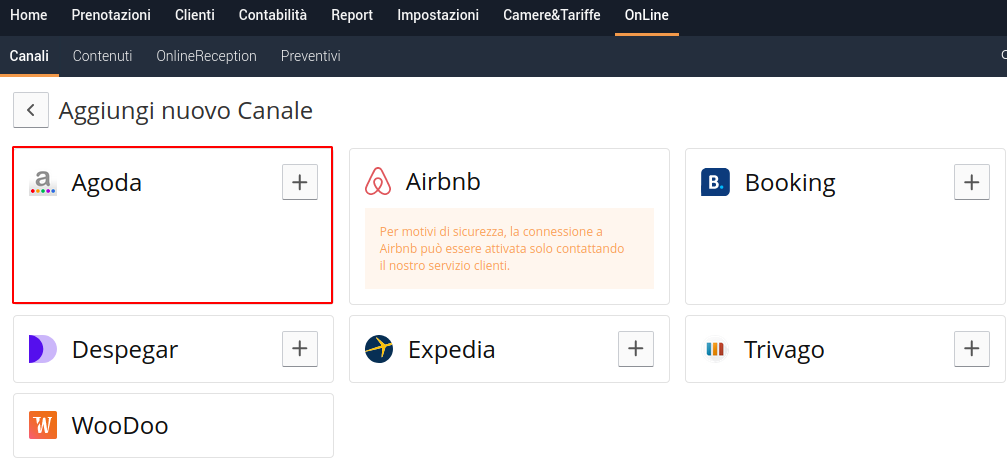The image size is (1007, 470).
Task: Go back using the left chevron button
Action: coord(31,110)
